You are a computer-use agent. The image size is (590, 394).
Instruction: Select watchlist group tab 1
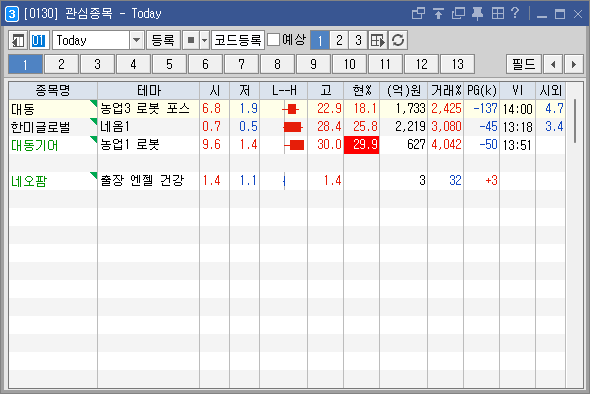25,64
